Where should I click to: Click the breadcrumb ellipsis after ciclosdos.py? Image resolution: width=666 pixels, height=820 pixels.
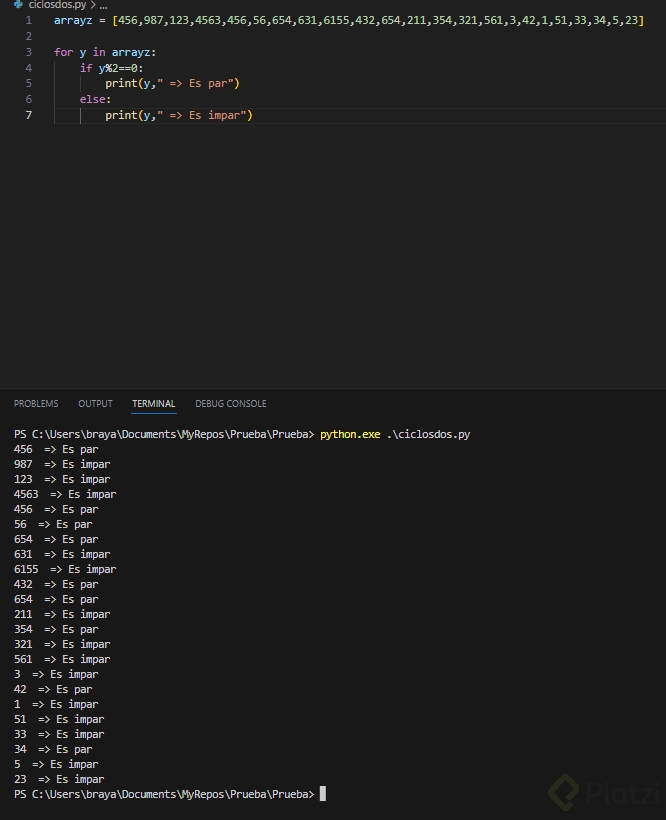tap(103, 5)
